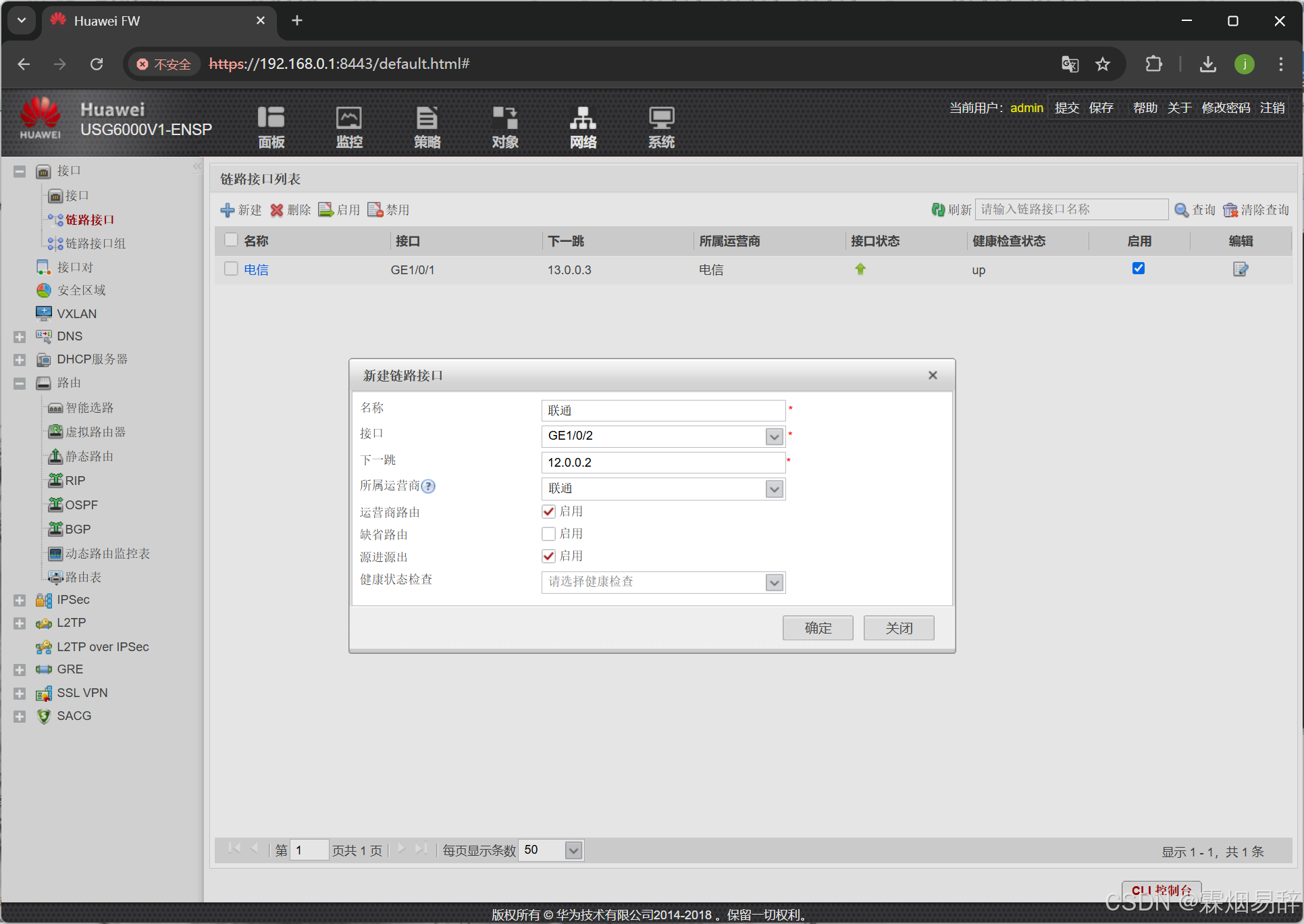Toggle the 源进源出 启用 checkbox

tap(548, 557)
